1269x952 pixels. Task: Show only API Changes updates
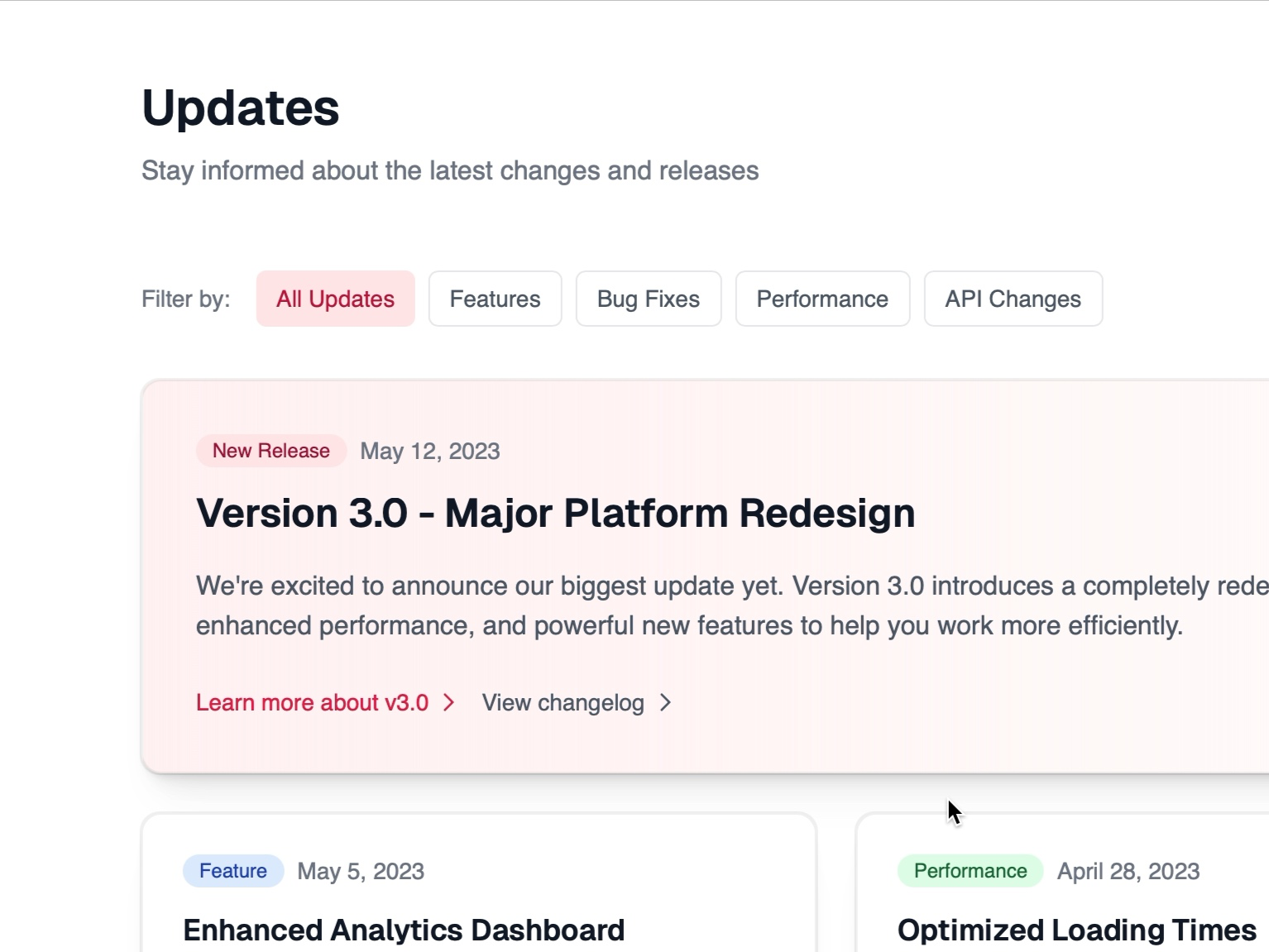1013,299
